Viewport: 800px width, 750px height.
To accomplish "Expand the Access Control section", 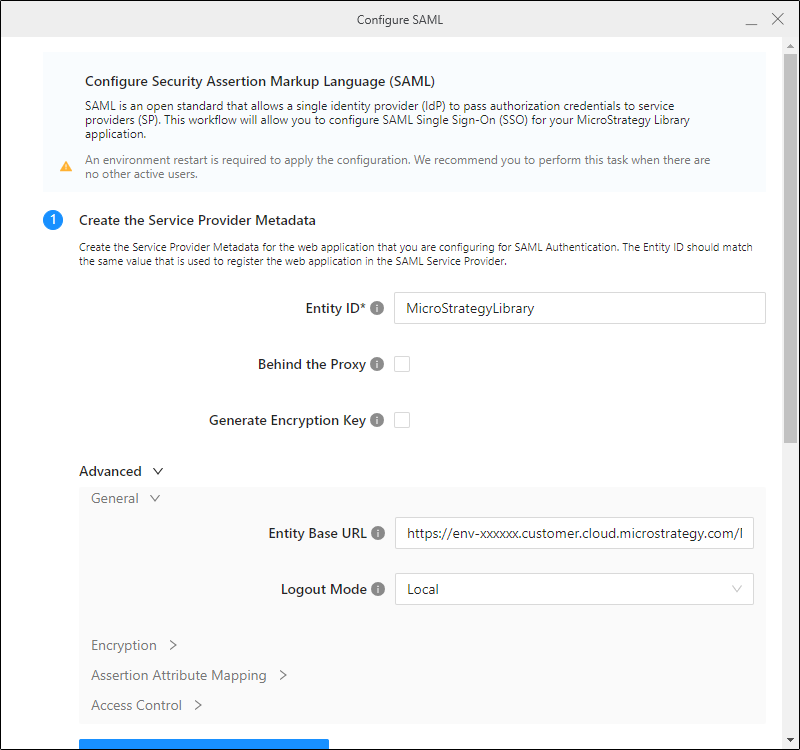I will [x=146, y=706].
